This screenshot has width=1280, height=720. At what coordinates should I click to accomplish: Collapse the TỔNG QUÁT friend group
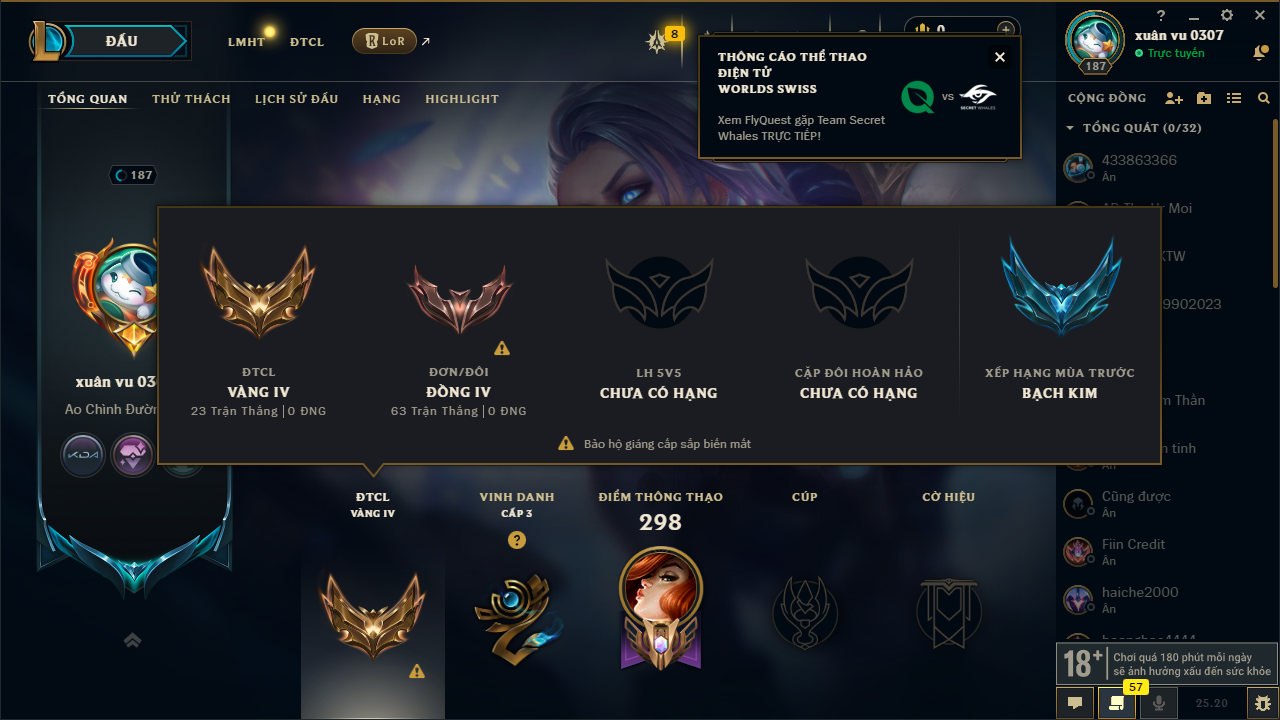(1070, 128)
